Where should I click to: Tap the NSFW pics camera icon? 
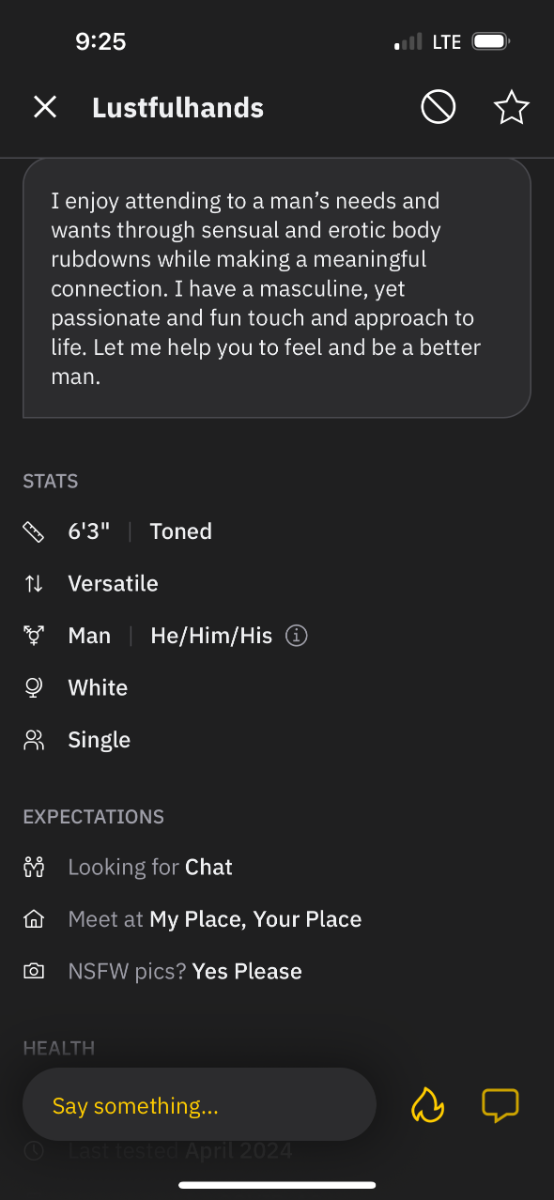[34, 971]
